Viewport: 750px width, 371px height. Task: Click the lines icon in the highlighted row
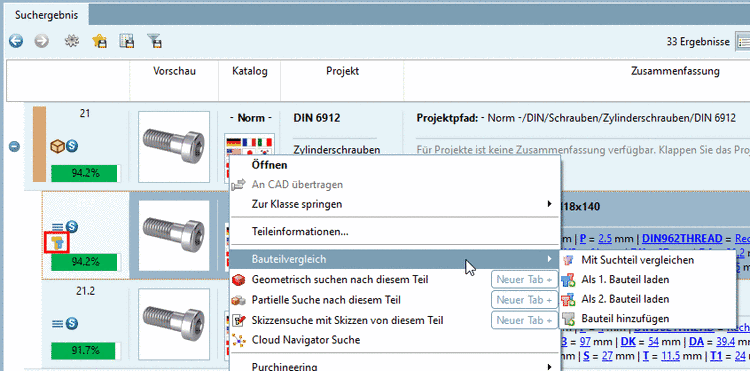coord(57,226)
